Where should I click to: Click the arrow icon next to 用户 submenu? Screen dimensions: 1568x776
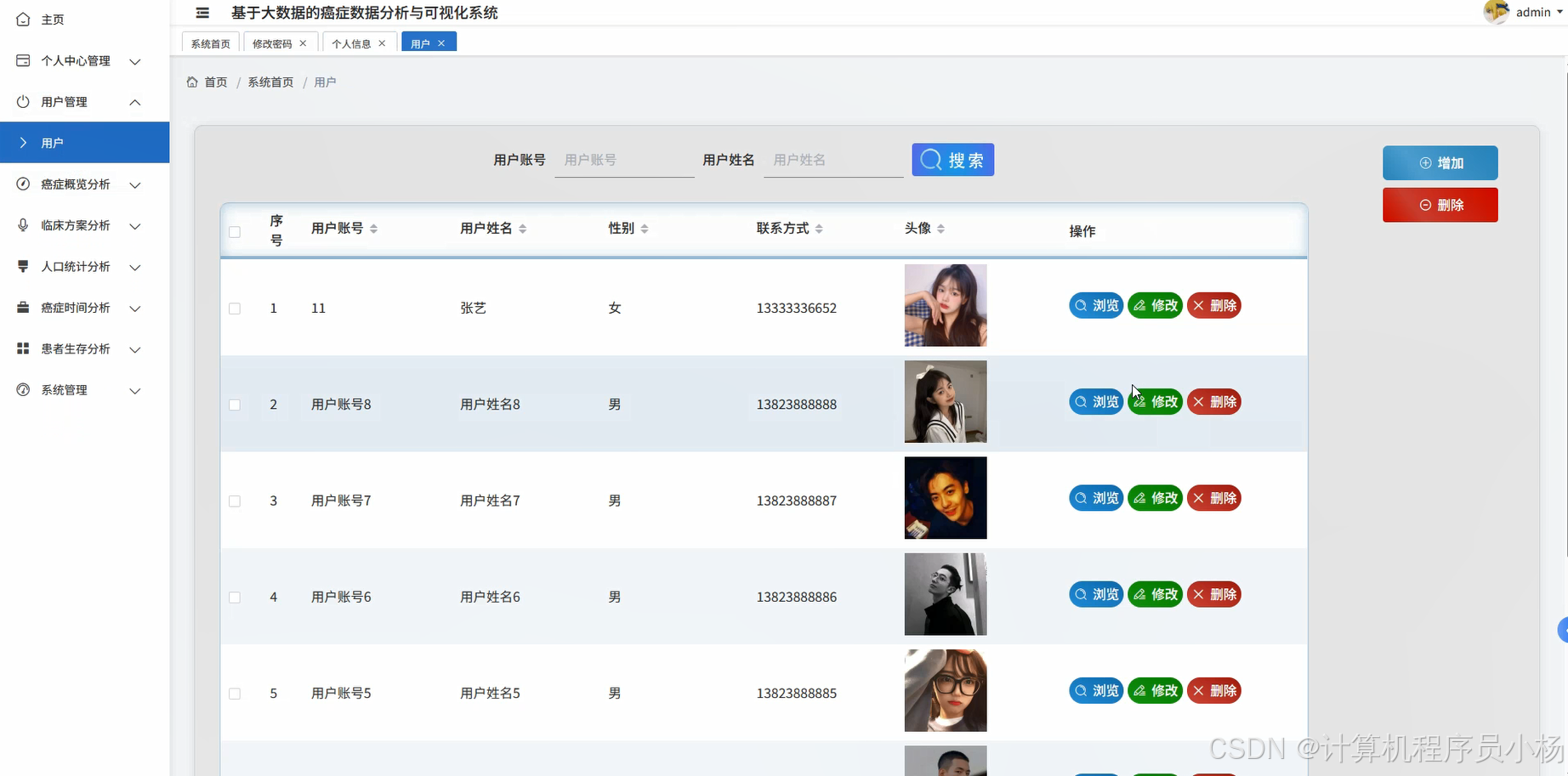(x=23, y=143)
